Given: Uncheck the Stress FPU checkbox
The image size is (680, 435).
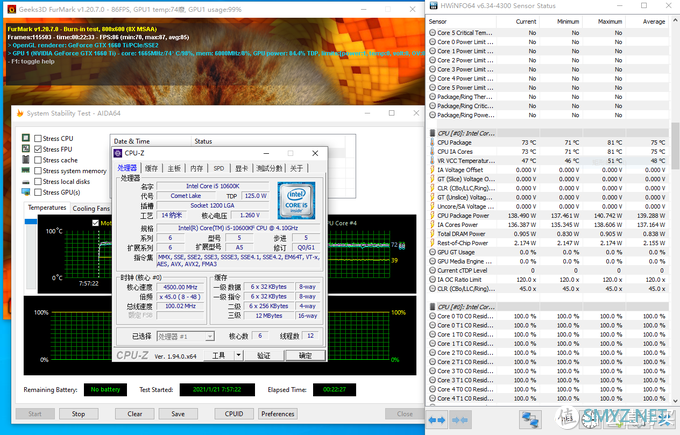Looking at the screenshot, I should [x=38, y=149].
